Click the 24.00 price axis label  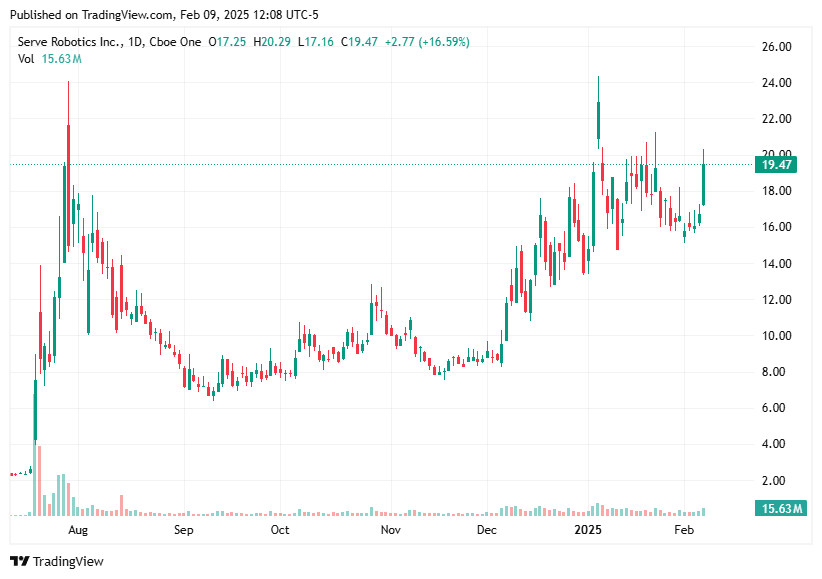point(776,83)
